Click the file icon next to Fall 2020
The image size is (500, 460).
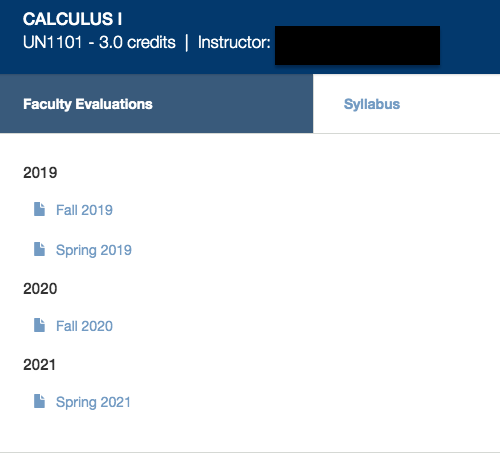[x=39, y=325]
